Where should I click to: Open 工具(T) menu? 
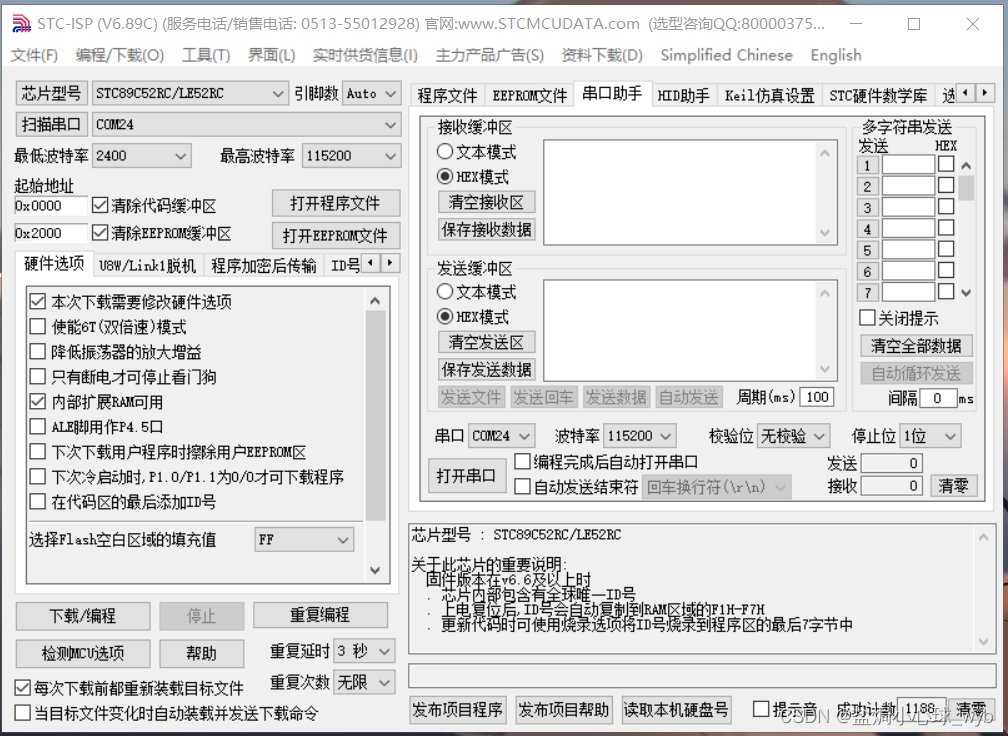[206, 55]
